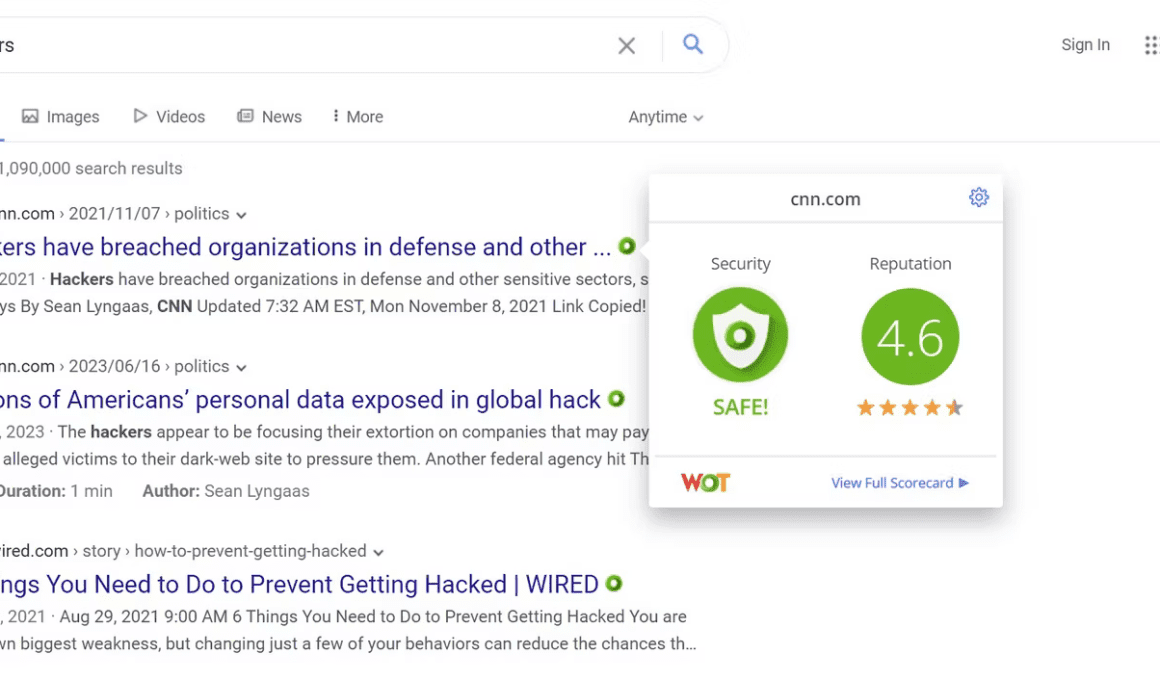Clear the search box with the X icon

[627, 46]
